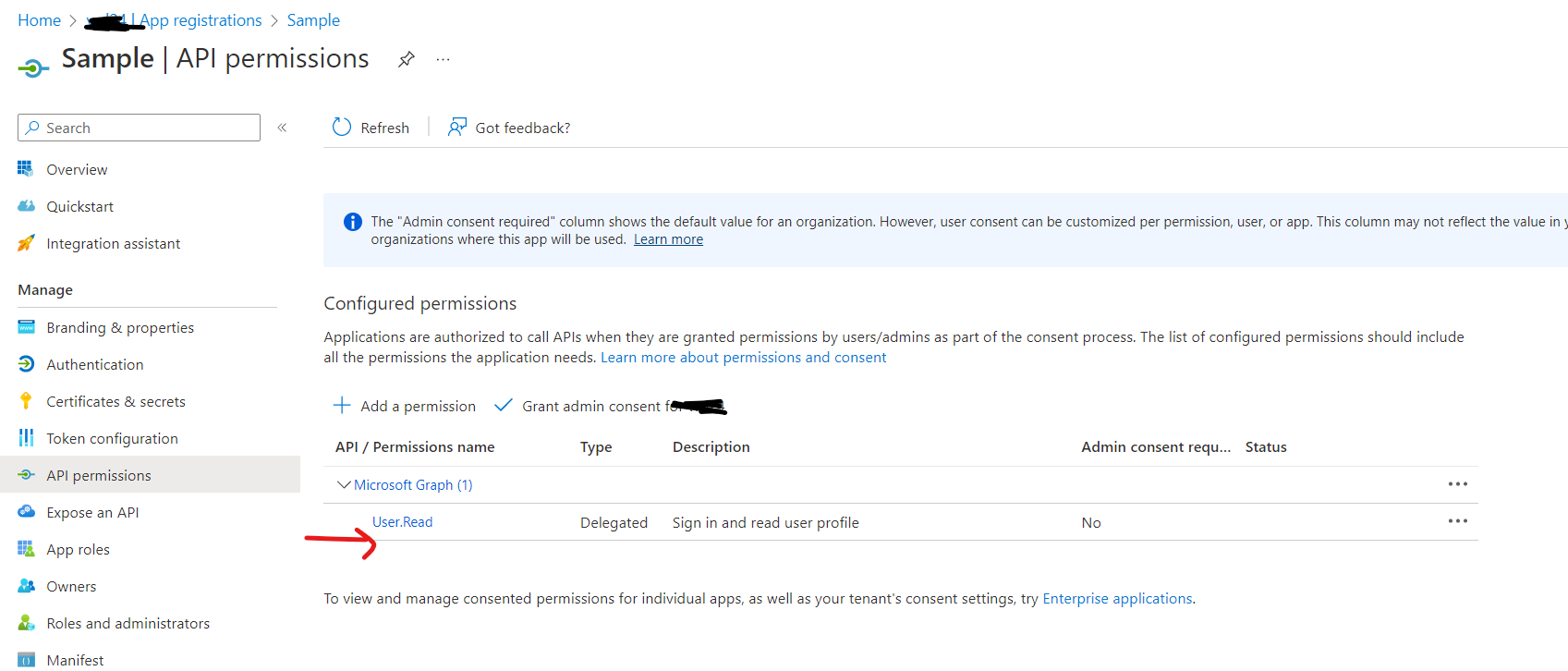1568x671 pixels.
Task: Click the Authentication arrow icon
Action: 26,364
